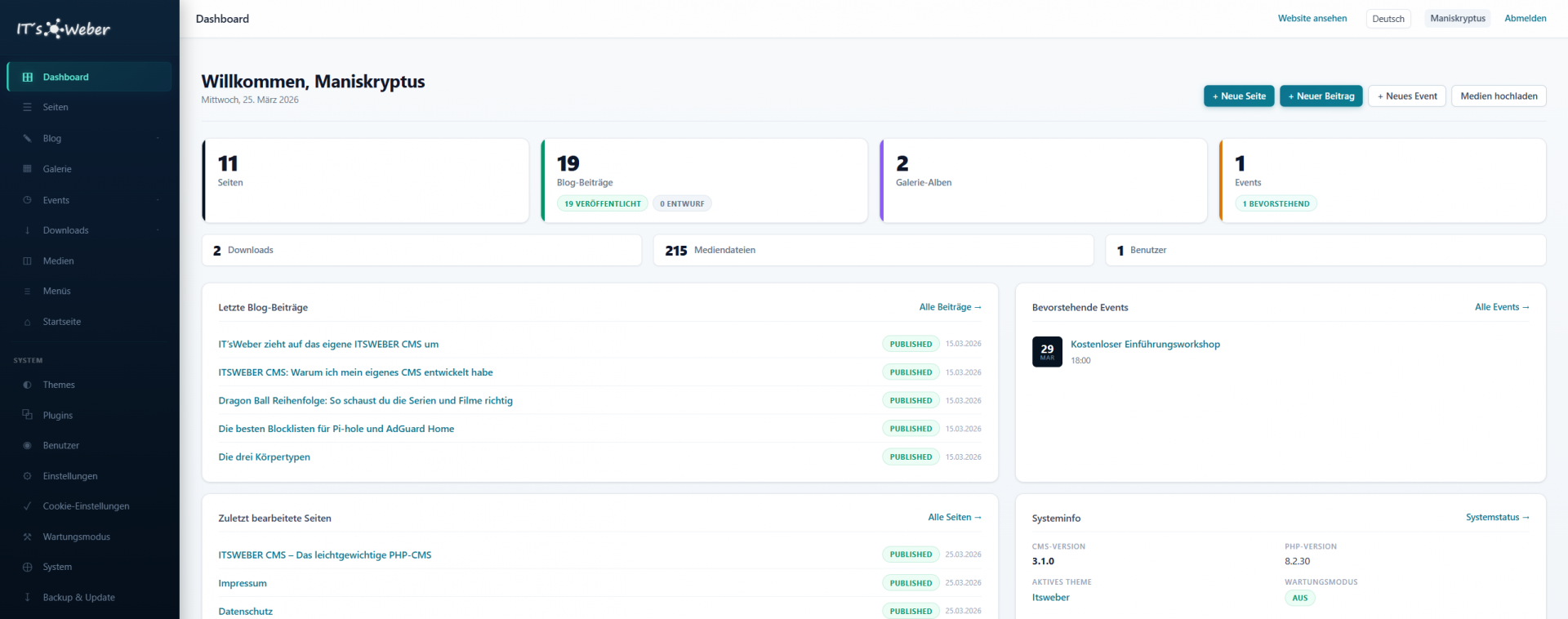The height and width of the screenshot is (619, 1568).
Task: Open the 2 Galerie-Alben stat card
Action: (x=1043, y=180)
